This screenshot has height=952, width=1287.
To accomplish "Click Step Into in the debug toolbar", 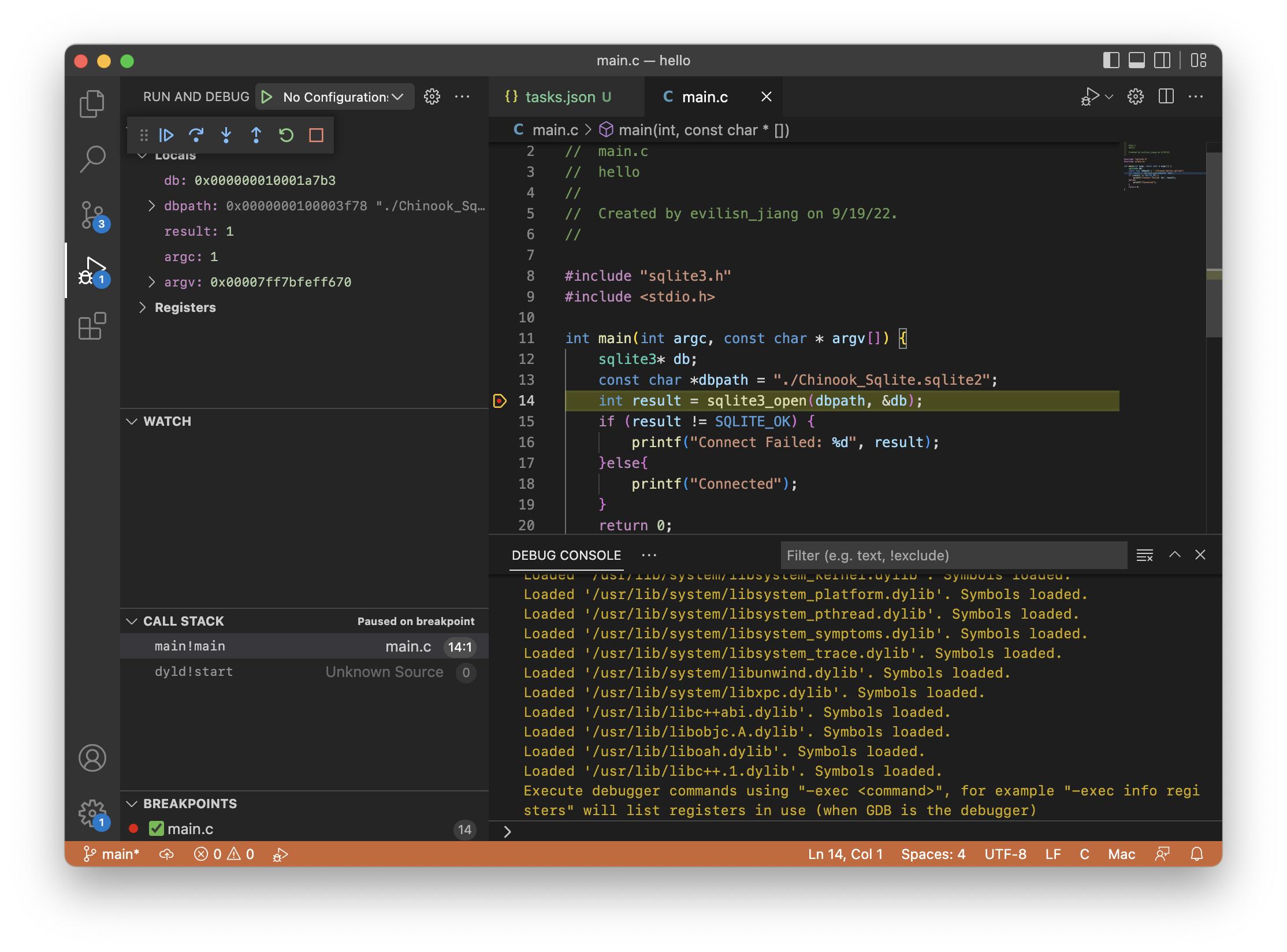I will coord(226,135).
